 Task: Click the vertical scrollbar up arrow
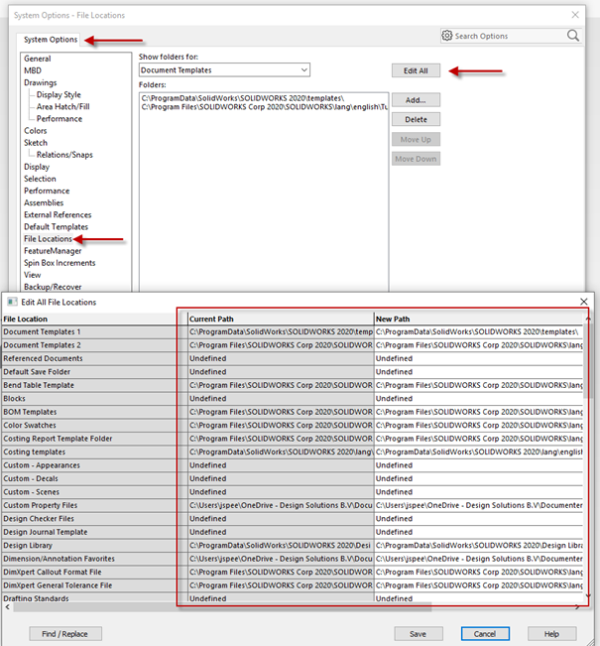tap(588, 319)
